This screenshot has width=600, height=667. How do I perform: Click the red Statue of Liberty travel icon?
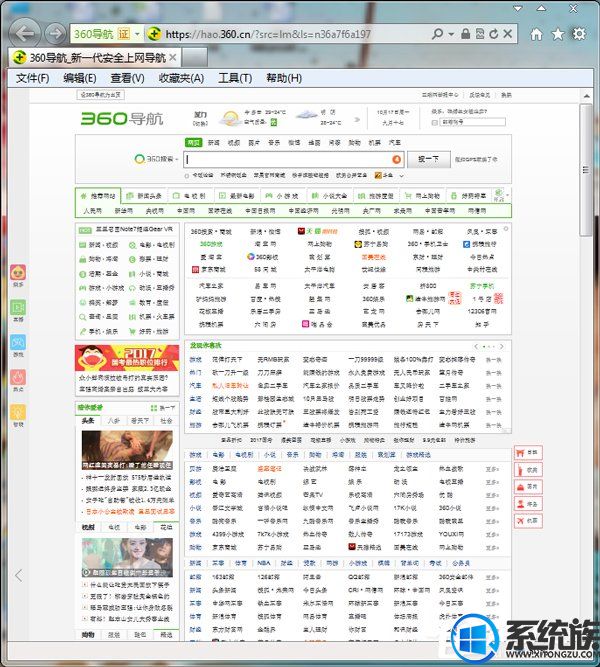(x=520, y=470)
